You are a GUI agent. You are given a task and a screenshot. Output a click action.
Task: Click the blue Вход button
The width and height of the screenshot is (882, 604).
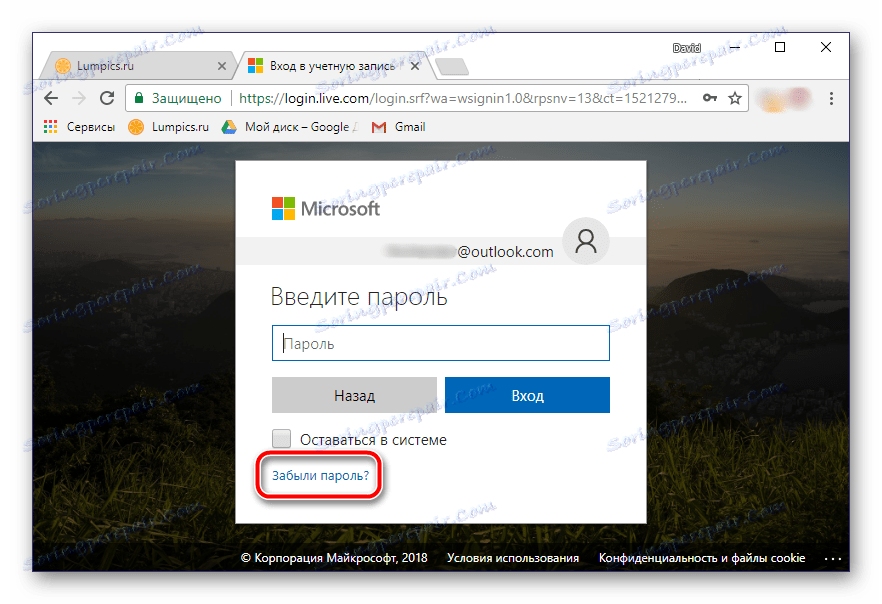point(527,395)
